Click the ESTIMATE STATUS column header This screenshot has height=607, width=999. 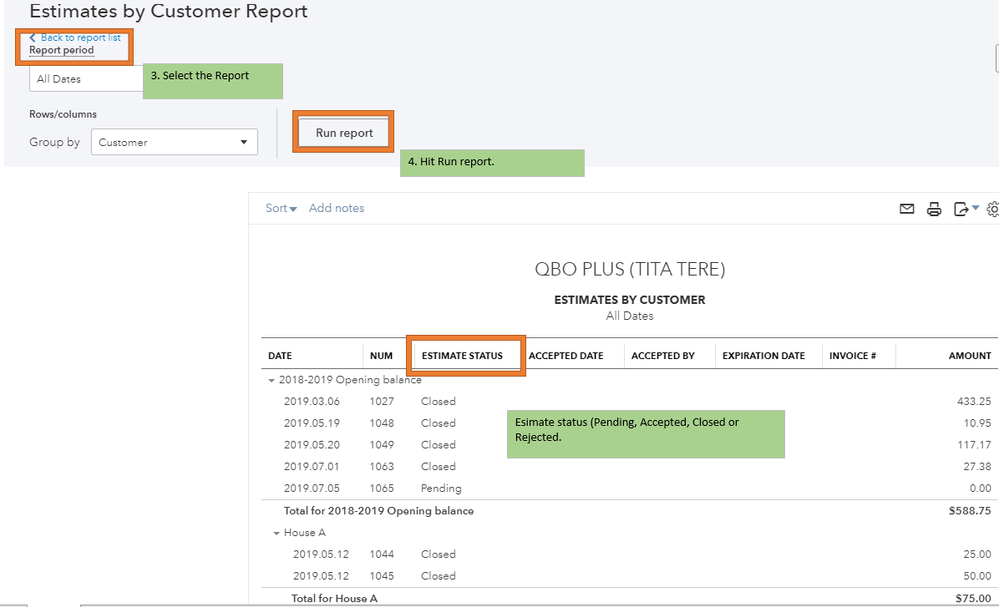pyautogui.click(x=462, y=355)
